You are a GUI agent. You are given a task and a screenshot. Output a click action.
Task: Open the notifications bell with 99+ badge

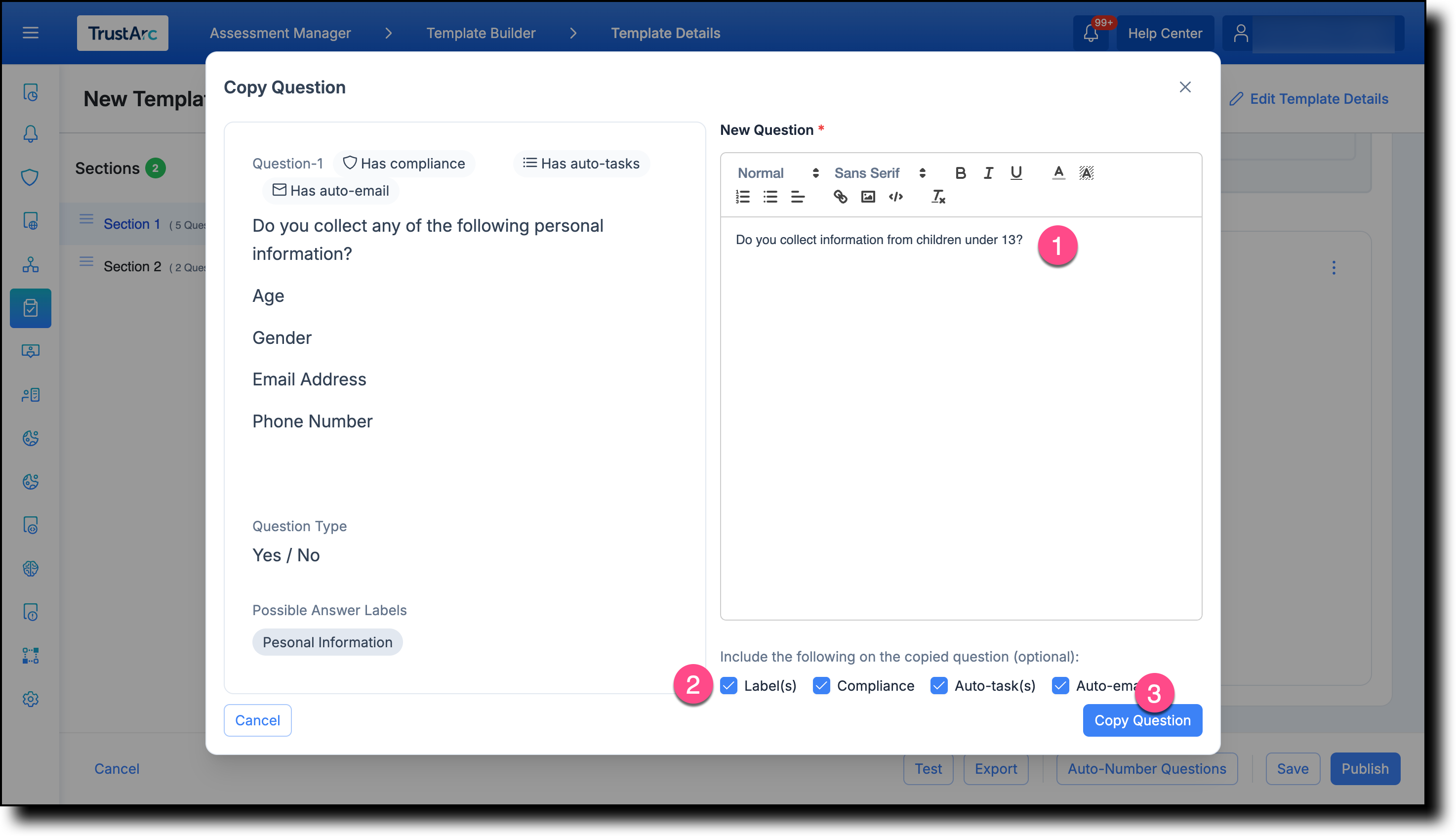point(1092,33)
